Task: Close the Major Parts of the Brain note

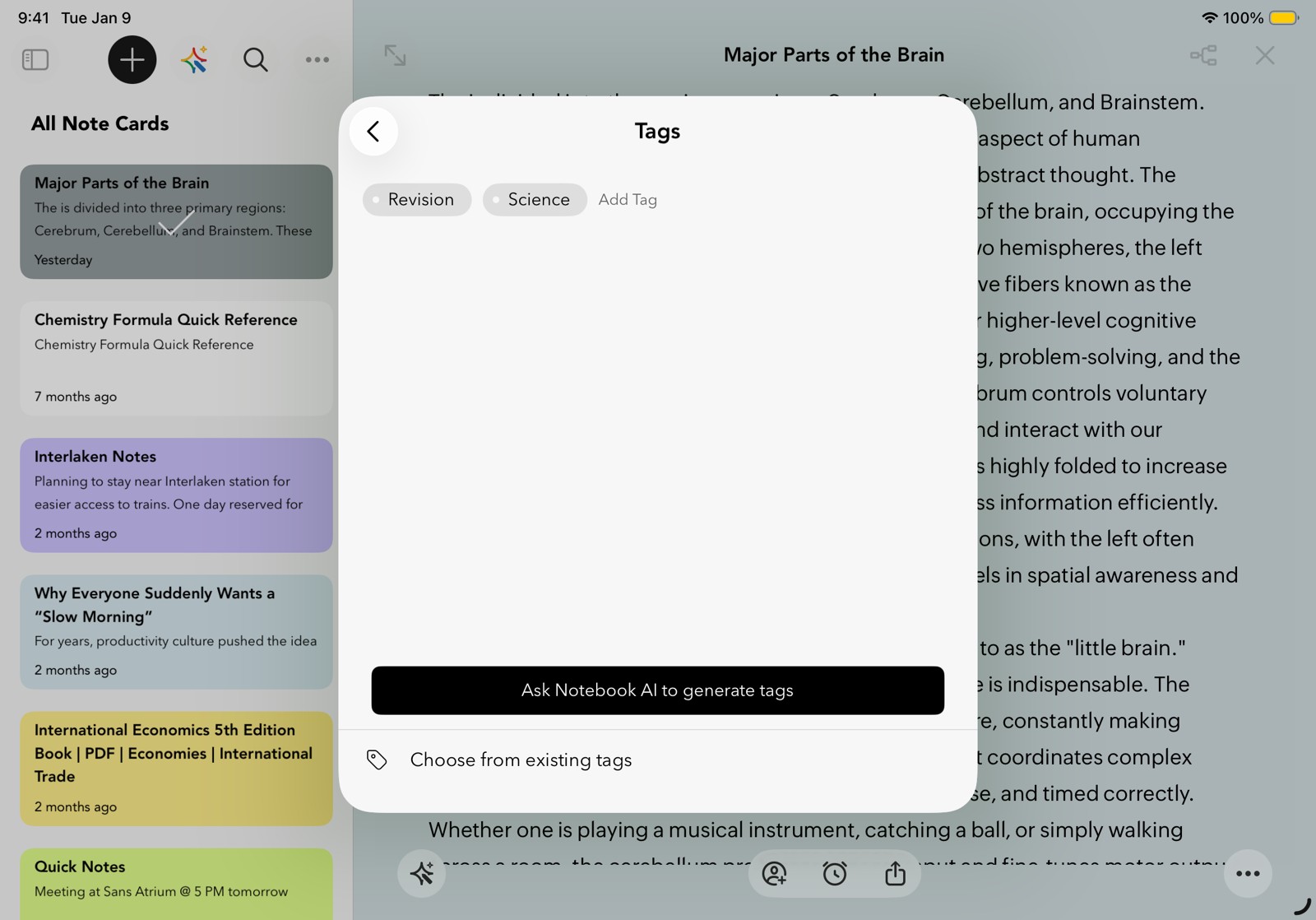Action: [x=1265, y=55]
